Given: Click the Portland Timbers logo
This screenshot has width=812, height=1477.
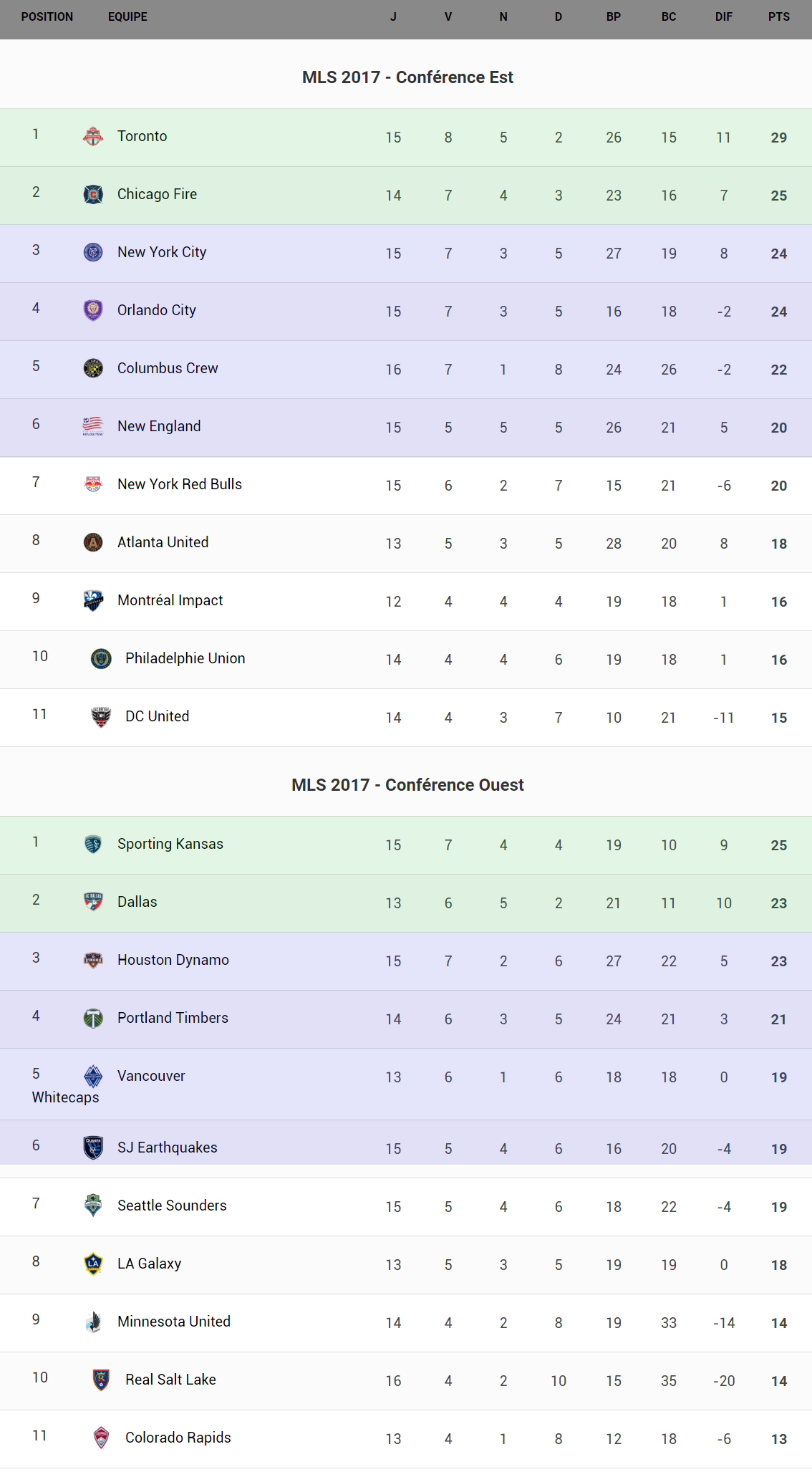Looking at the screenshot, I should point(93,1018).
